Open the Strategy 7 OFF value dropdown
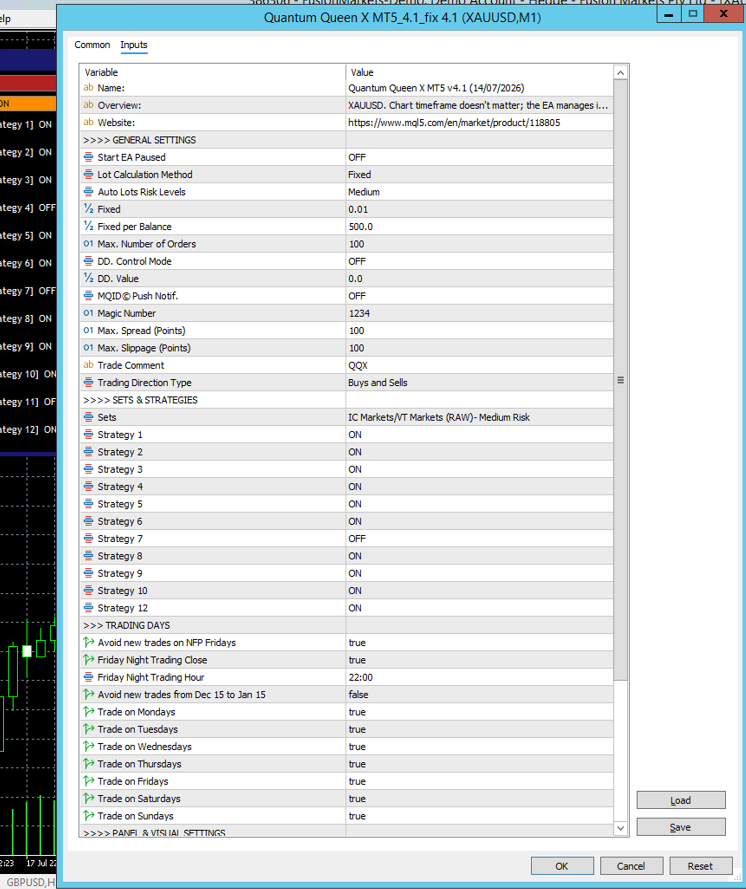 click(480, 539)
